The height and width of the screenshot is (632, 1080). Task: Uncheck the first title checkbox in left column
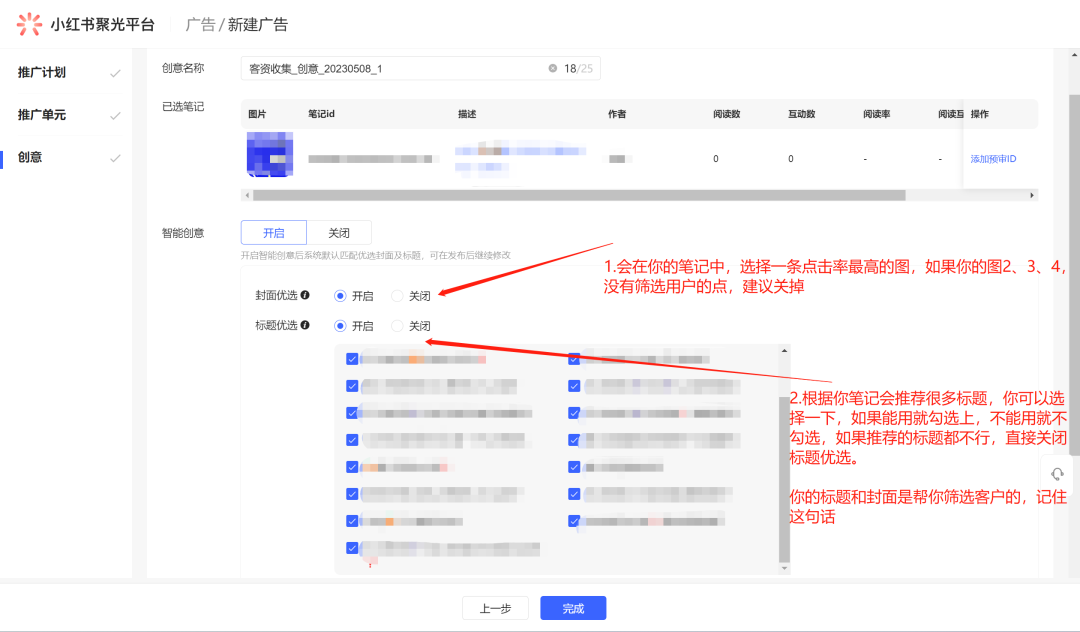pyautogui.click(x=352, y=359)
